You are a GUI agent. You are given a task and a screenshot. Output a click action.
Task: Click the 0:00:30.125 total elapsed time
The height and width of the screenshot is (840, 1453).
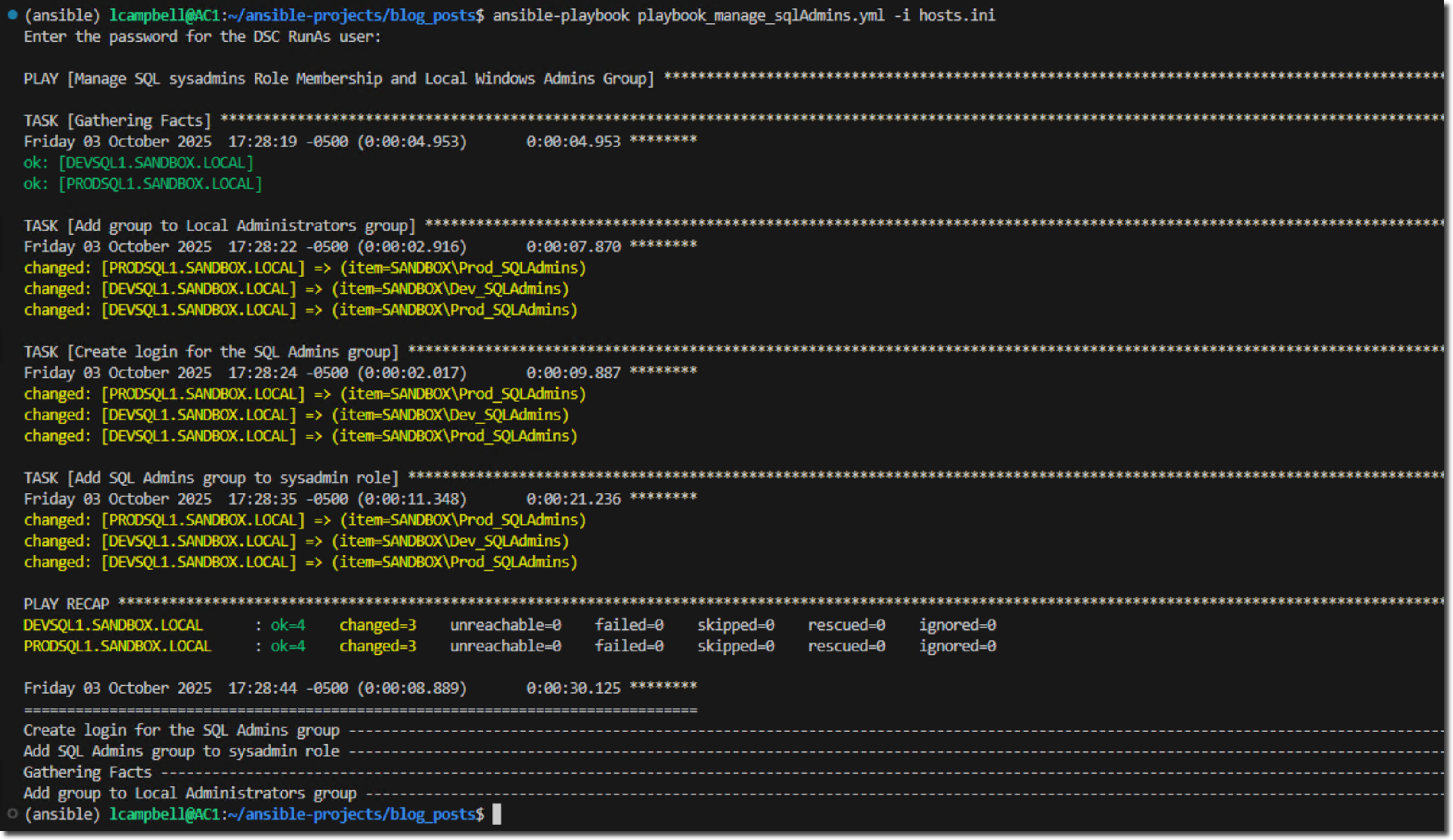coord(573,688)
